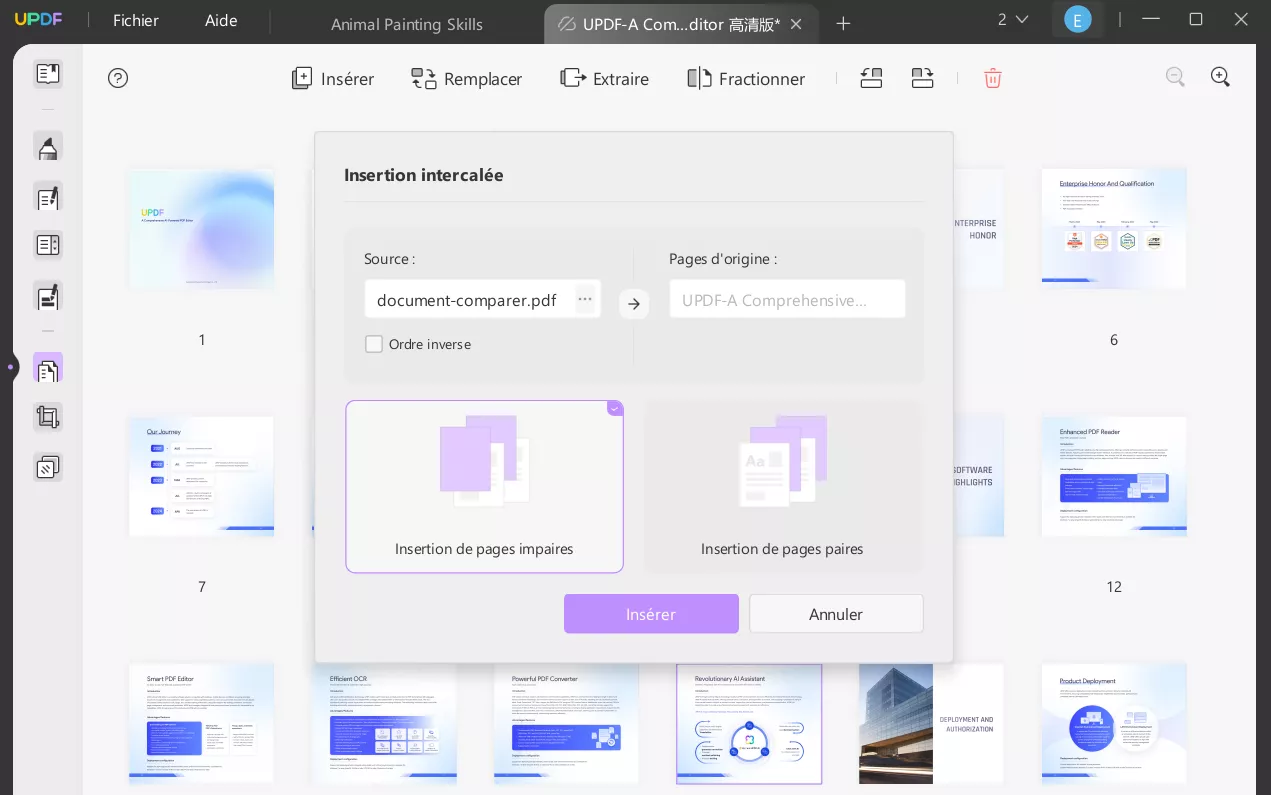Image resolution: width=1271 pixels, height=795 pixels.
Task: Open the Fill and Sign sidebar tool
Action: [48, 296]
